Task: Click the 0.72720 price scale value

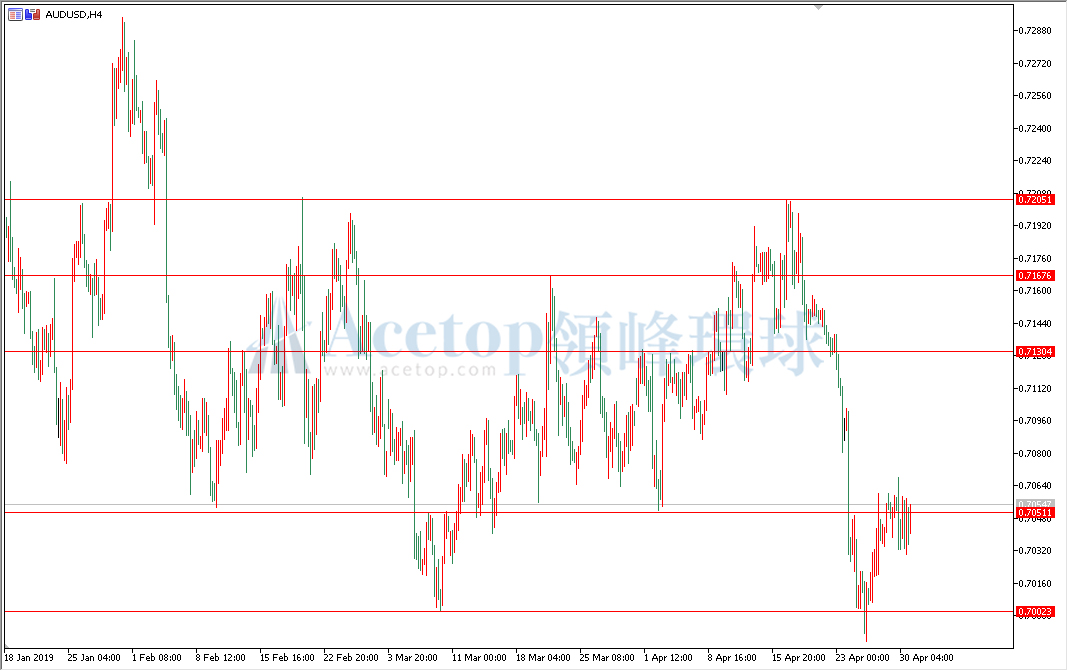Action: [1035, 63]
